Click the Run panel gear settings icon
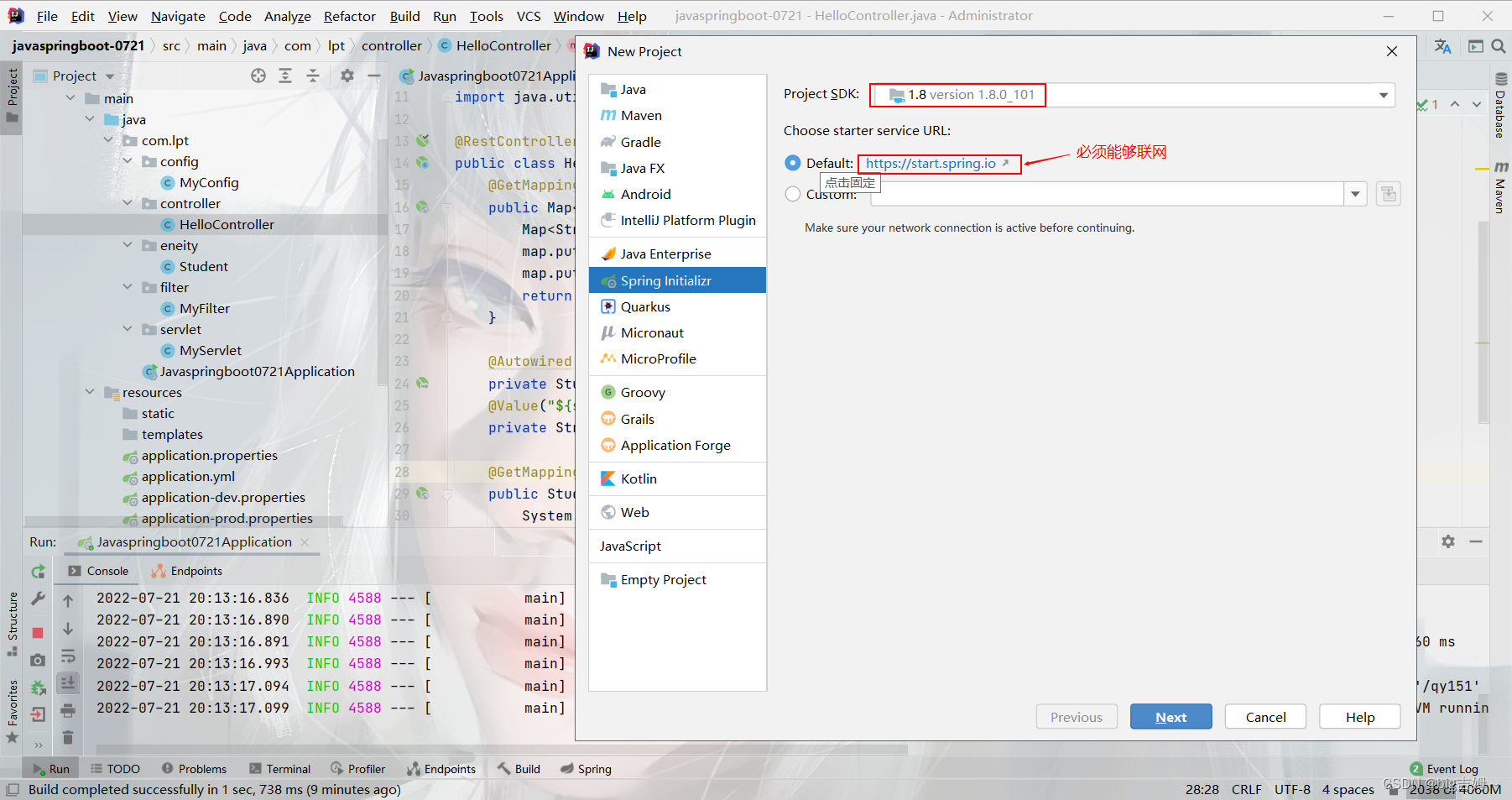 1448,541
